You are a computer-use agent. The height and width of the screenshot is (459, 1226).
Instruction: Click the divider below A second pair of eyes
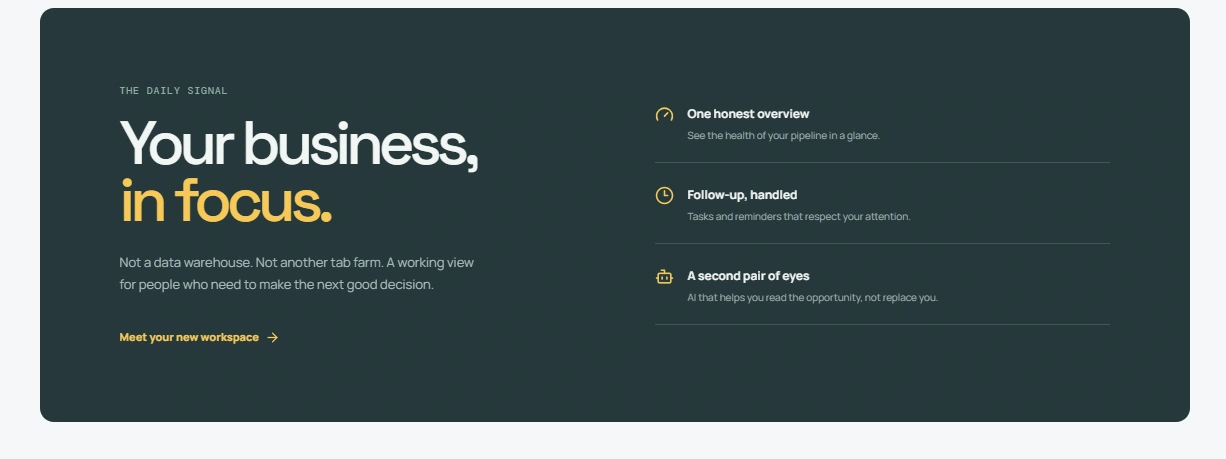(882, 324)
